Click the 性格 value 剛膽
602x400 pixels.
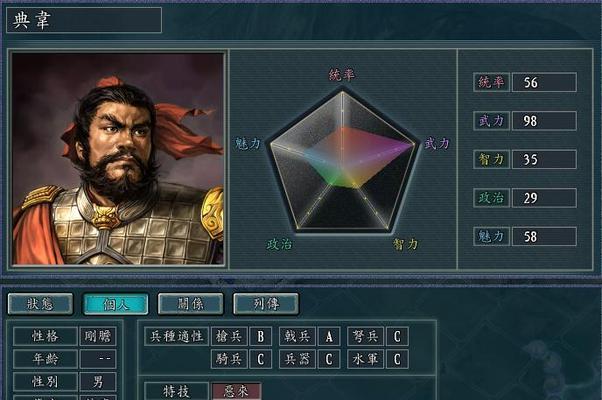click(98, 337)
